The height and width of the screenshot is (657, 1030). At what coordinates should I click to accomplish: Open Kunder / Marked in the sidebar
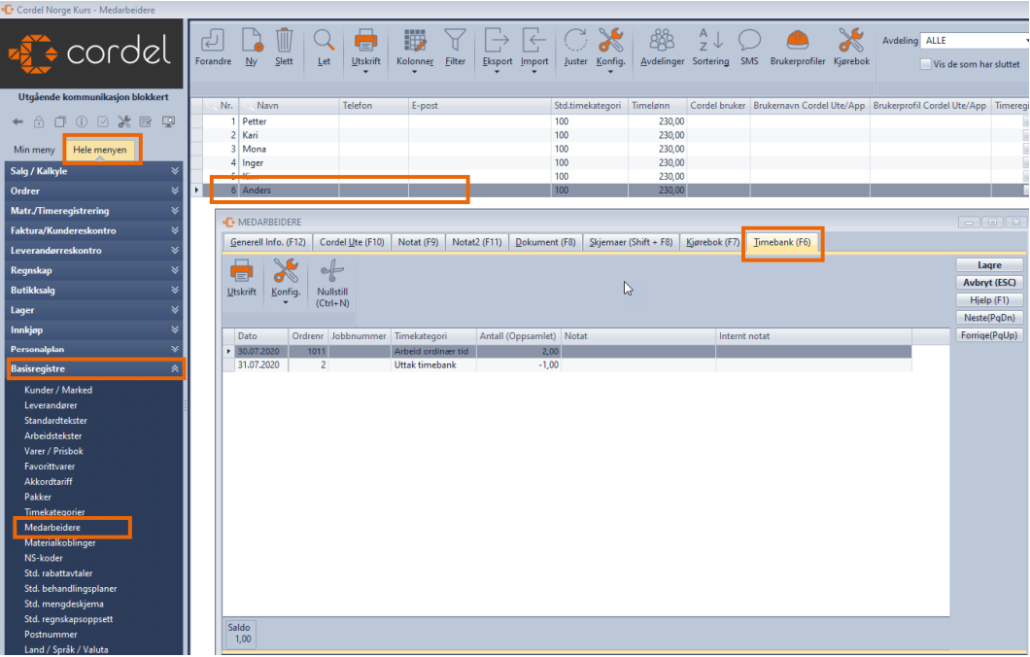tap(58, 390)
